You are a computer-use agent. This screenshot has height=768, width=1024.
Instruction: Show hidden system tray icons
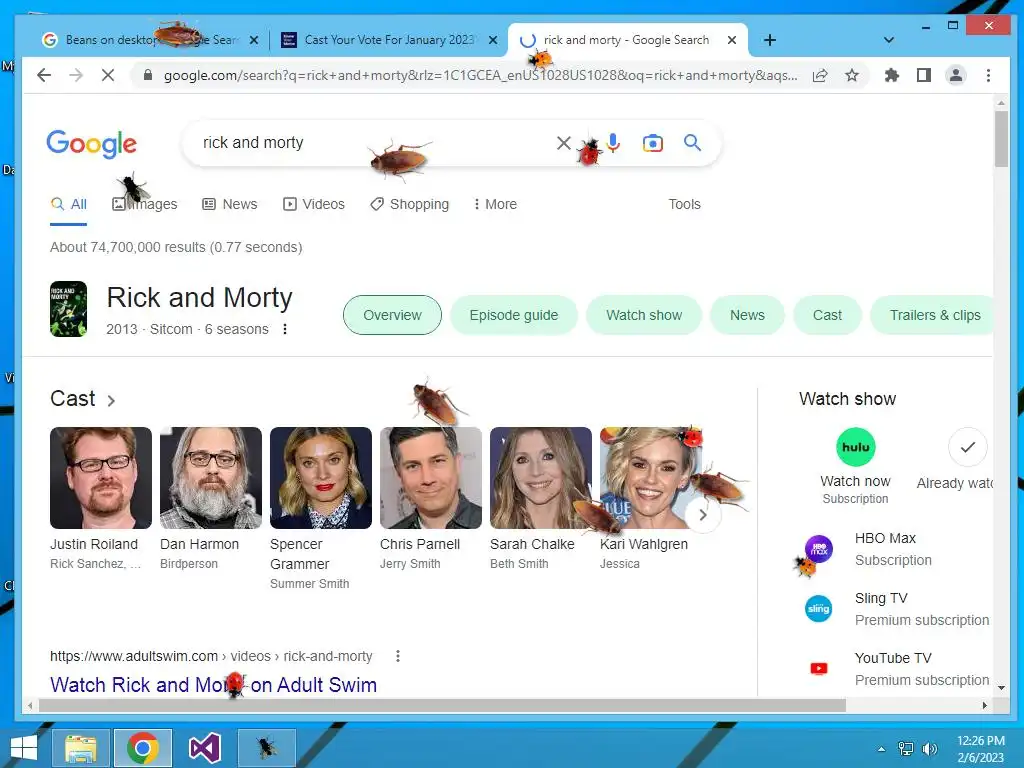(x=882, y=749)
